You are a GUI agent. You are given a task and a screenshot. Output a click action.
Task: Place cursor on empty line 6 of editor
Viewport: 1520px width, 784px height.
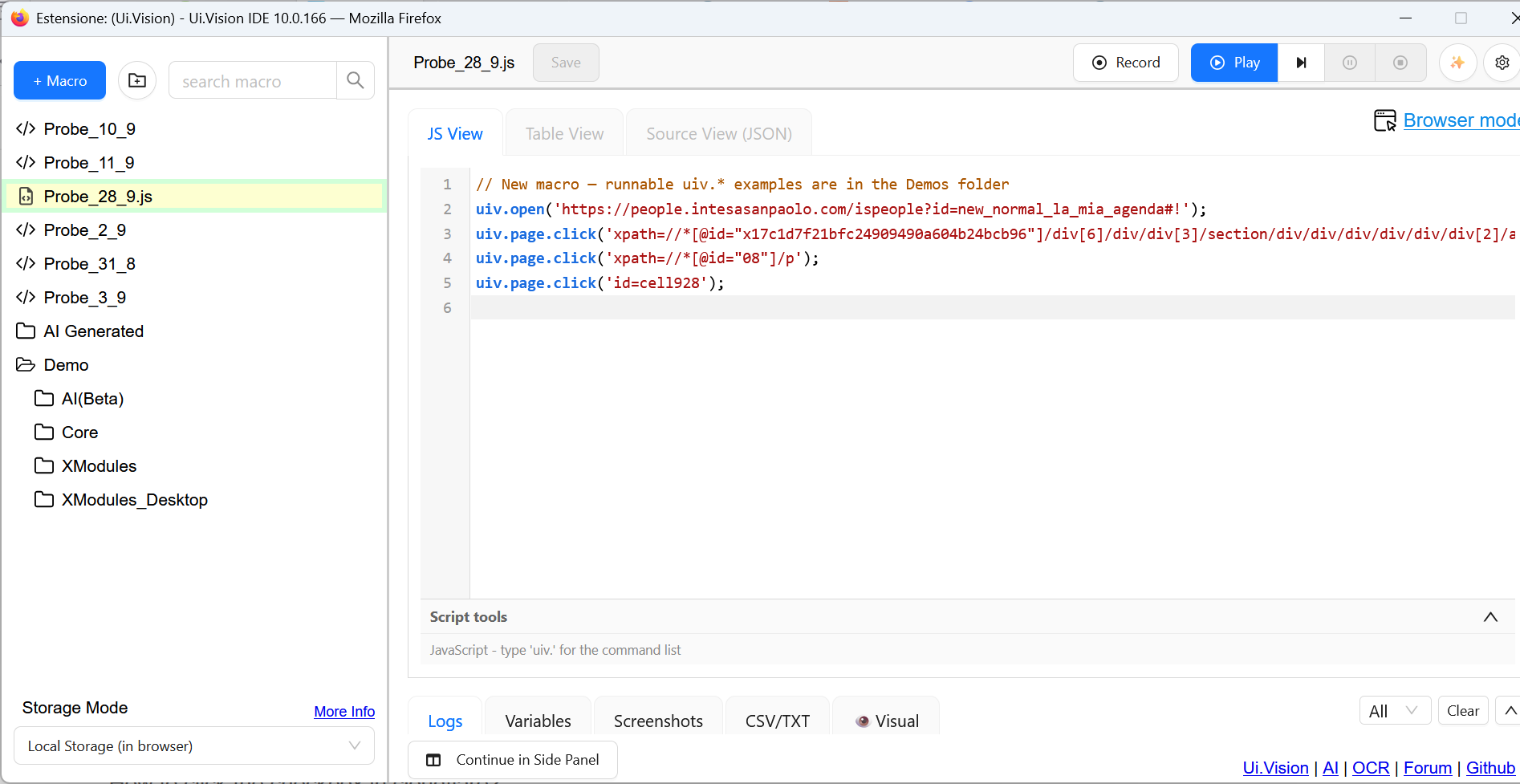(993, 307)
